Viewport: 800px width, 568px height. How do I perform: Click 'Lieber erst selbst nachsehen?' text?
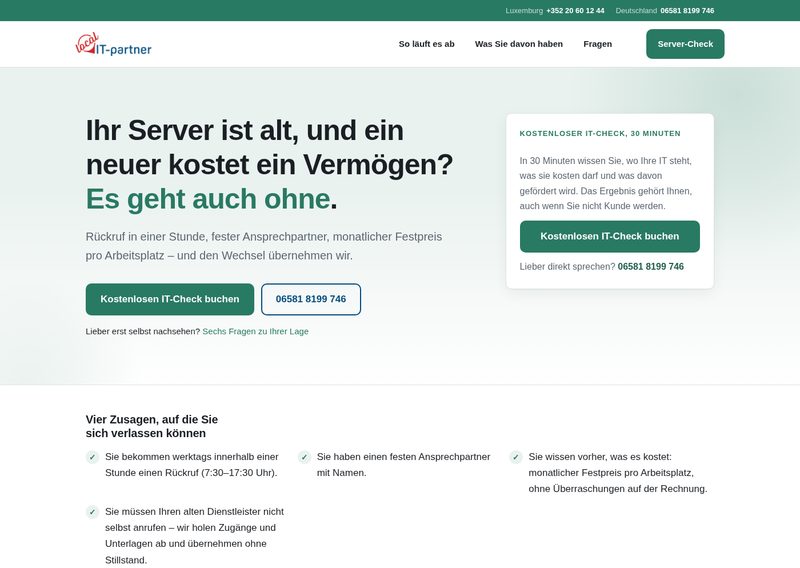[x=143, y=331]
